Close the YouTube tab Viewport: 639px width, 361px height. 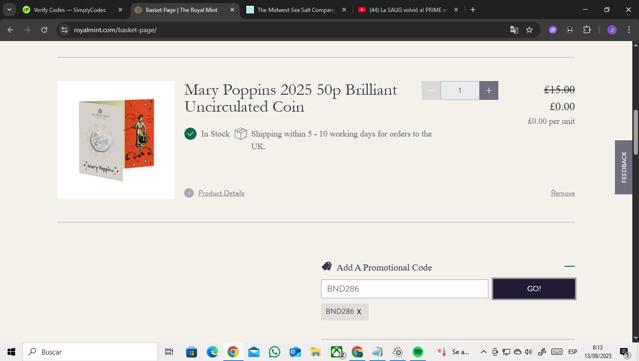click(456, 10)
